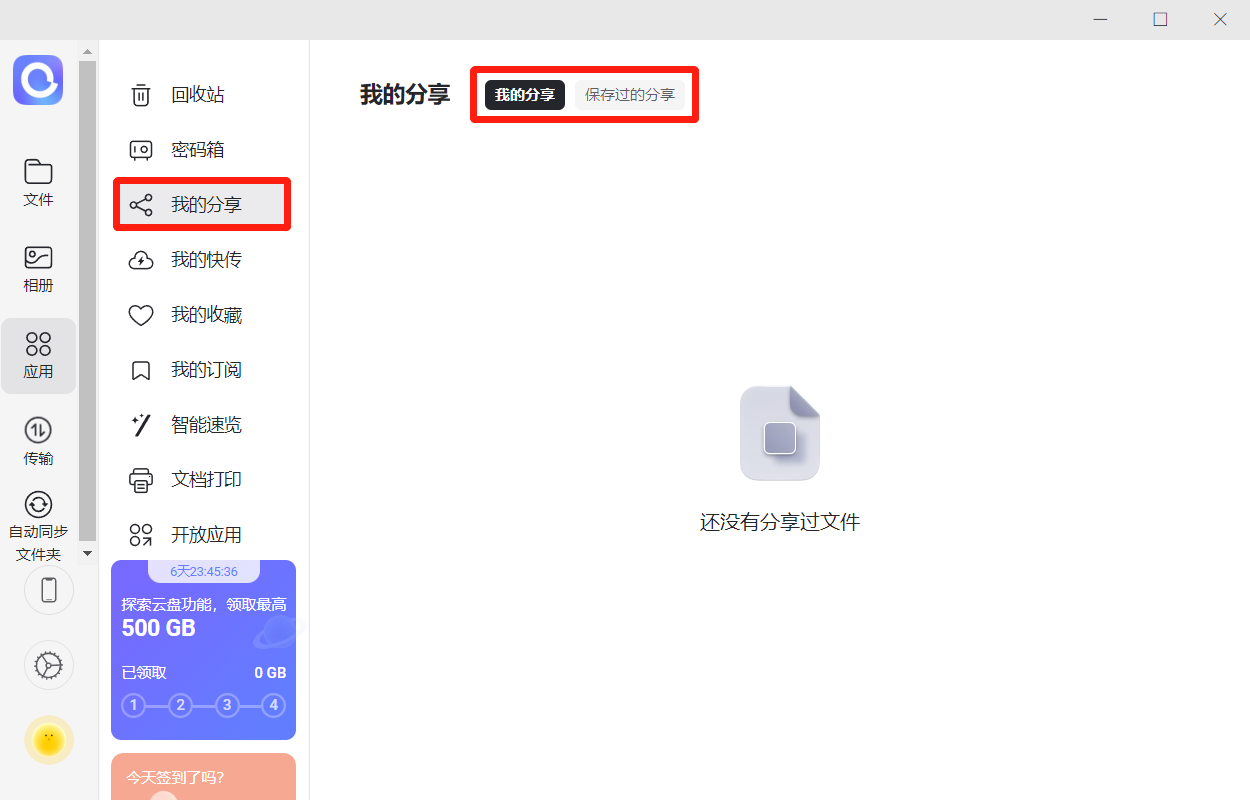Click the apps icon beside 开放应用
The image size is (1250, 800).
click(x=141, y=535)
